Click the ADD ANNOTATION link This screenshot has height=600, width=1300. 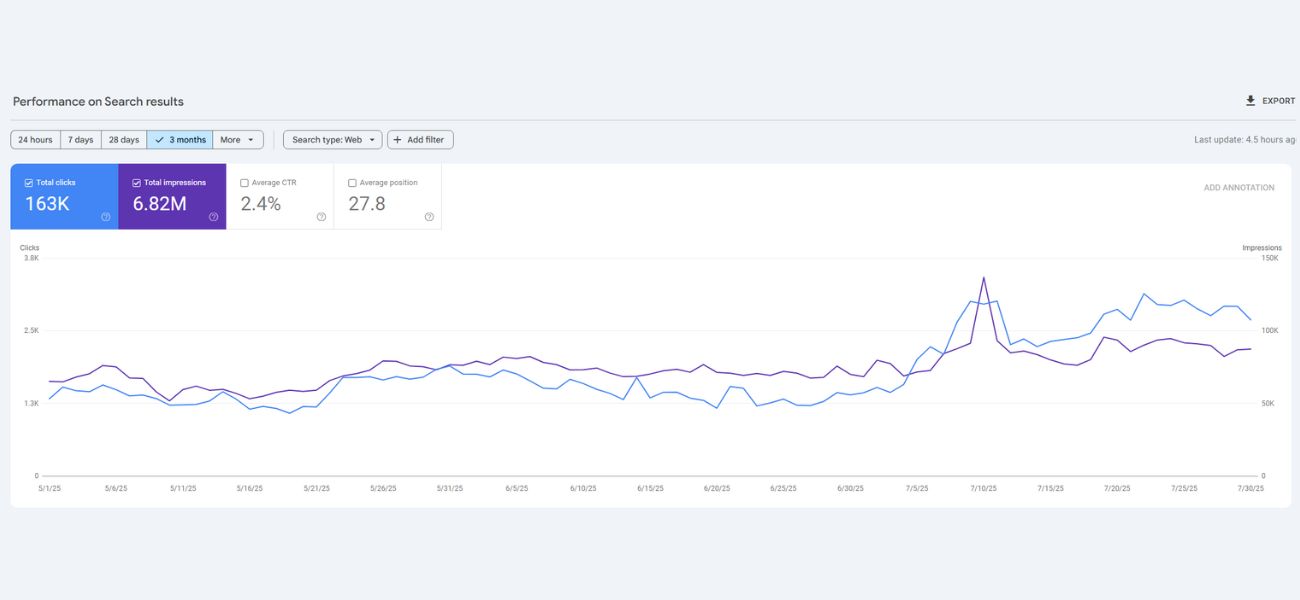pyautogui.click(x=1241, y=187)
